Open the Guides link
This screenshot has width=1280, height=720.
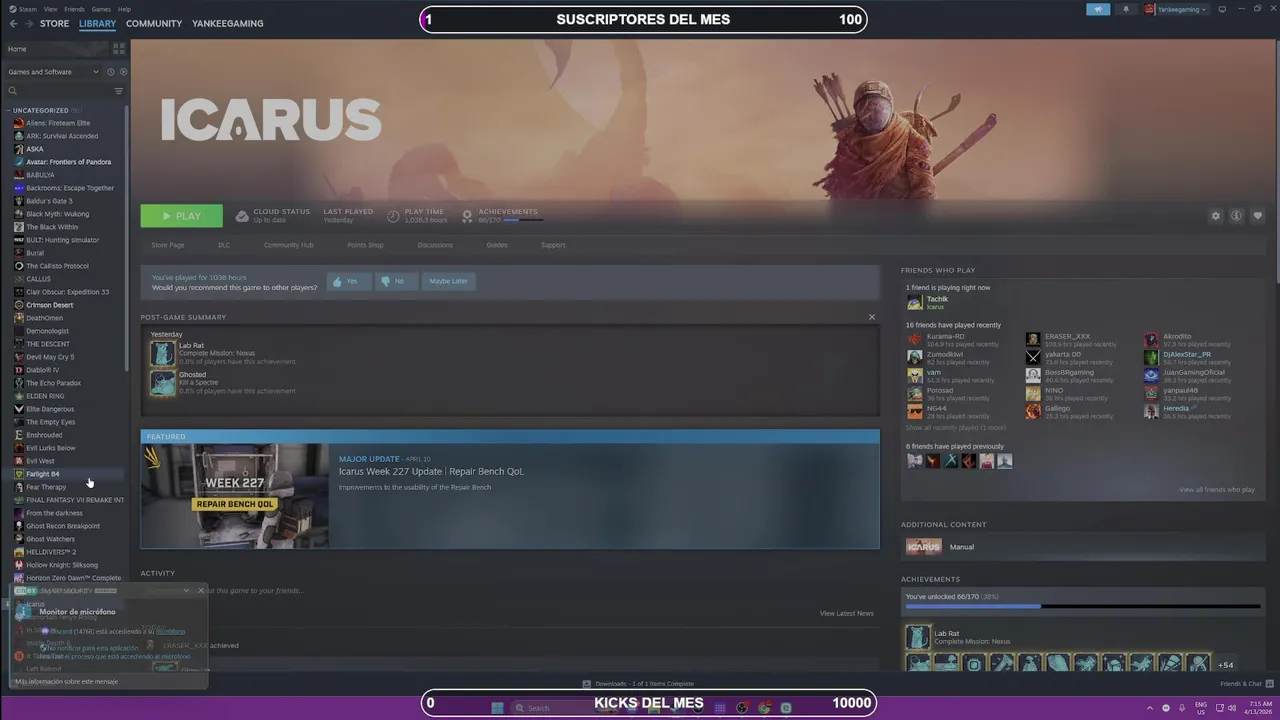point(497,245)
